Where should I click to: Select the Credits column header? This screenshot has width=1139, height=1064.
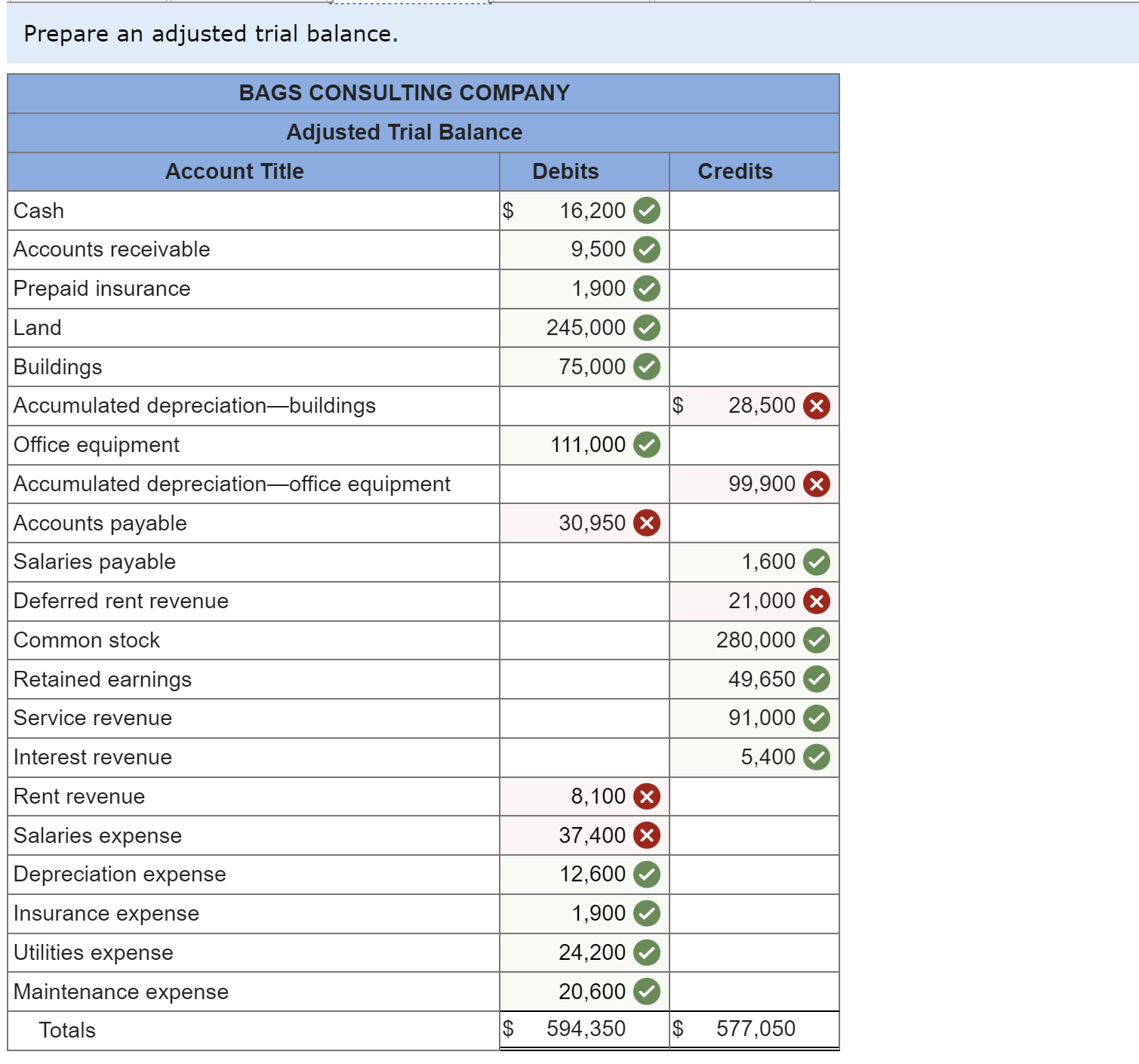click(736, 171)
